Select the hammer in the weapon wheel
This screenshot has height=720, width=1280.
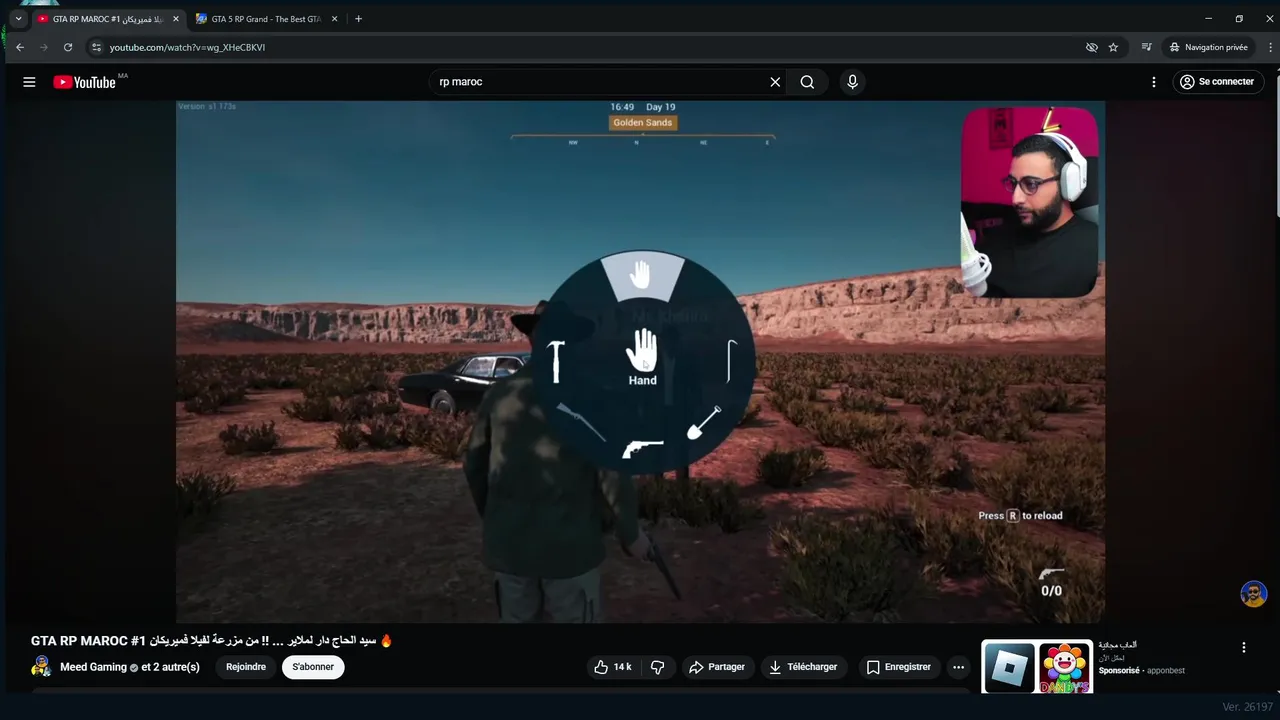click(x=556, y=360)
